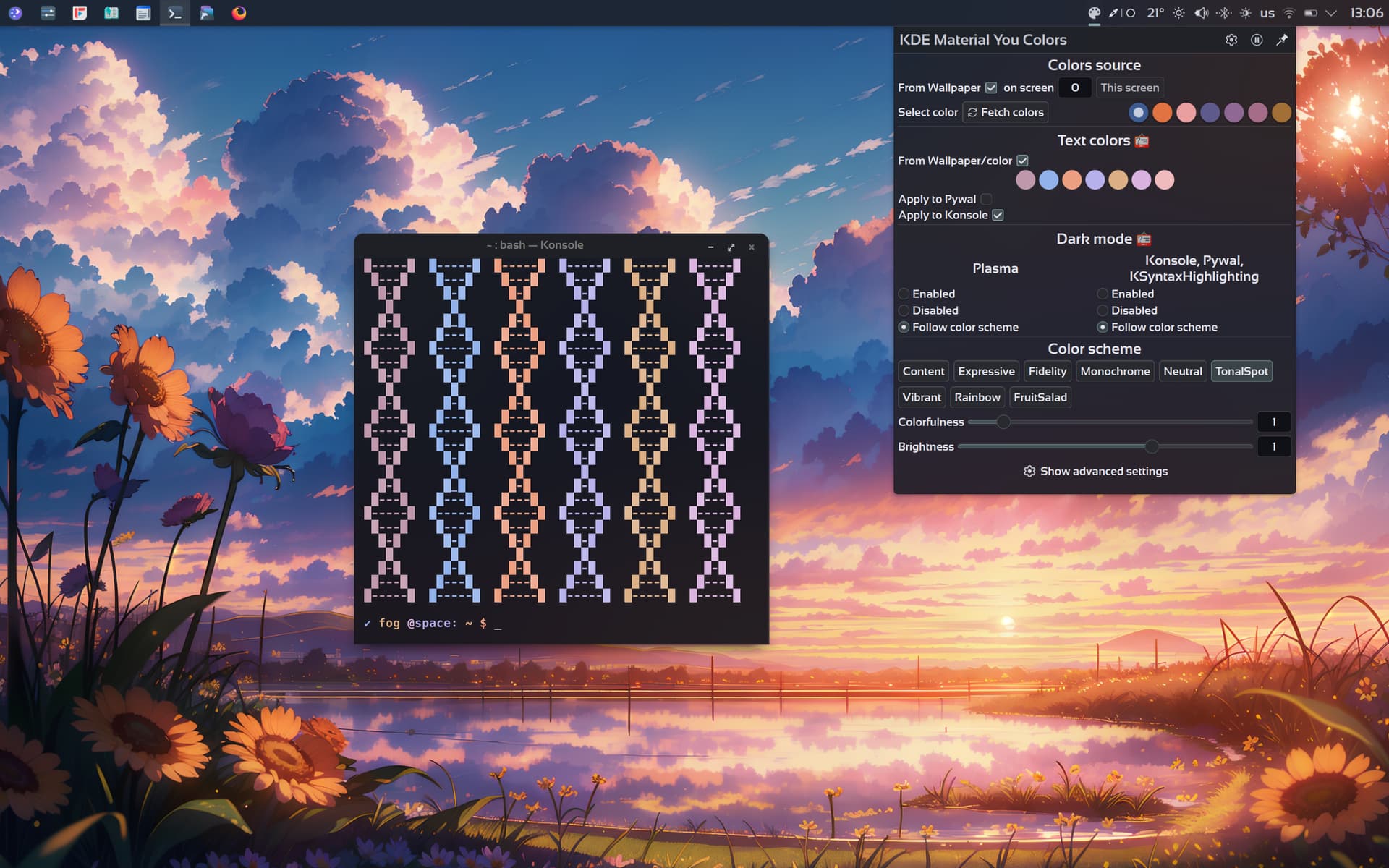The image size is (1389, 868).
Task: Choose the Vibrant color scheme
Action: pyautogui.click(x=922, y=397)
